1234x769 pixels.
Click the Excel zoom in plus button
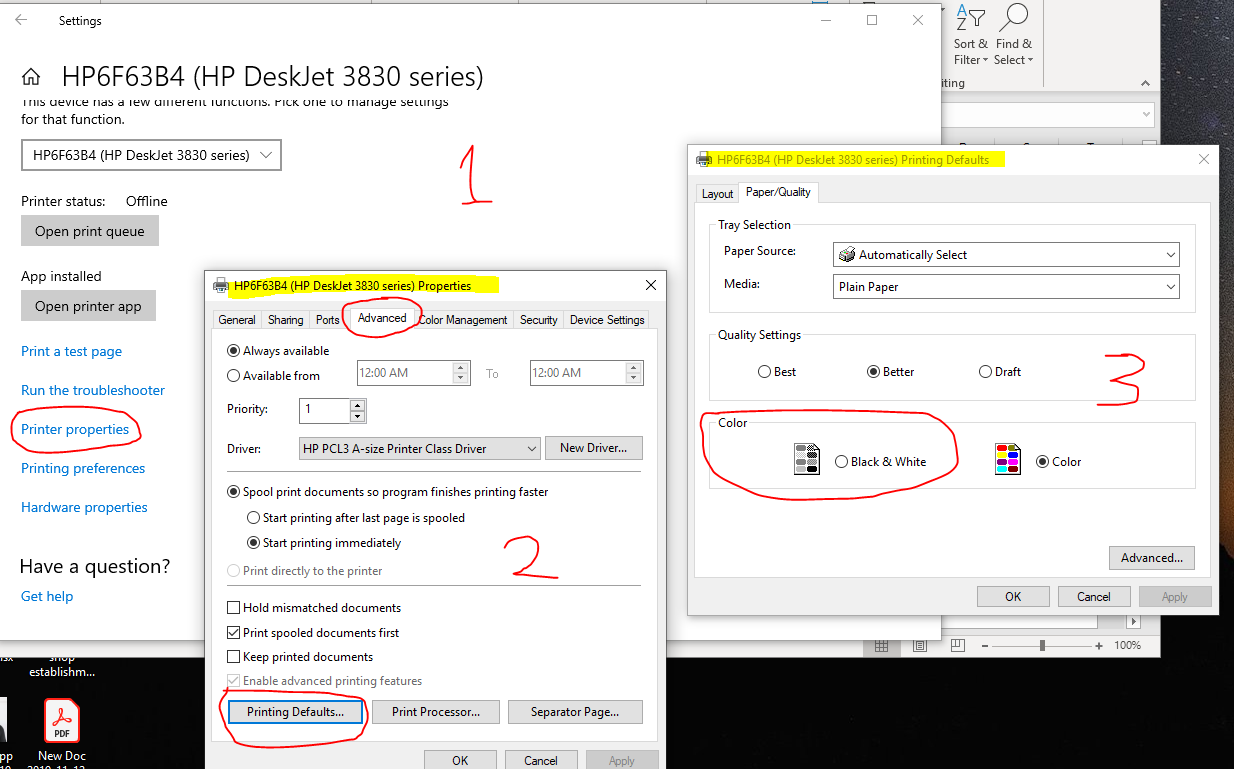click(1100, 646)
